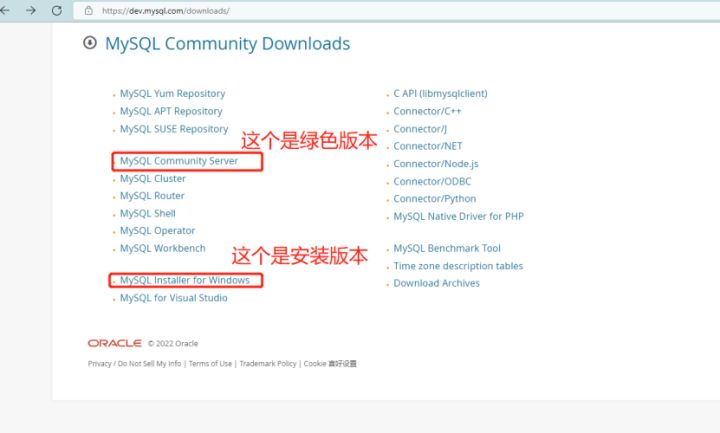Click the © 2022 Oracle copyright text

coord(173,343)
